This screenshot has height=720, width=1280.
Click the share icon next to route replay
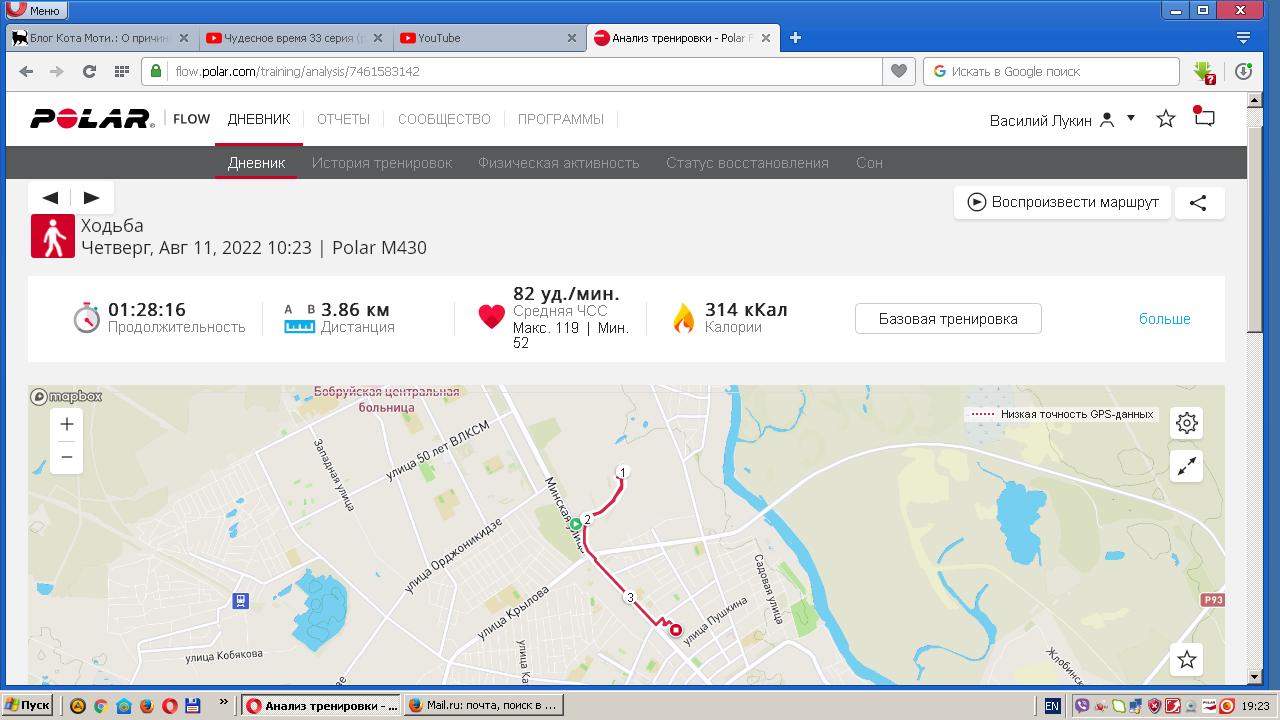[1199, 202]
